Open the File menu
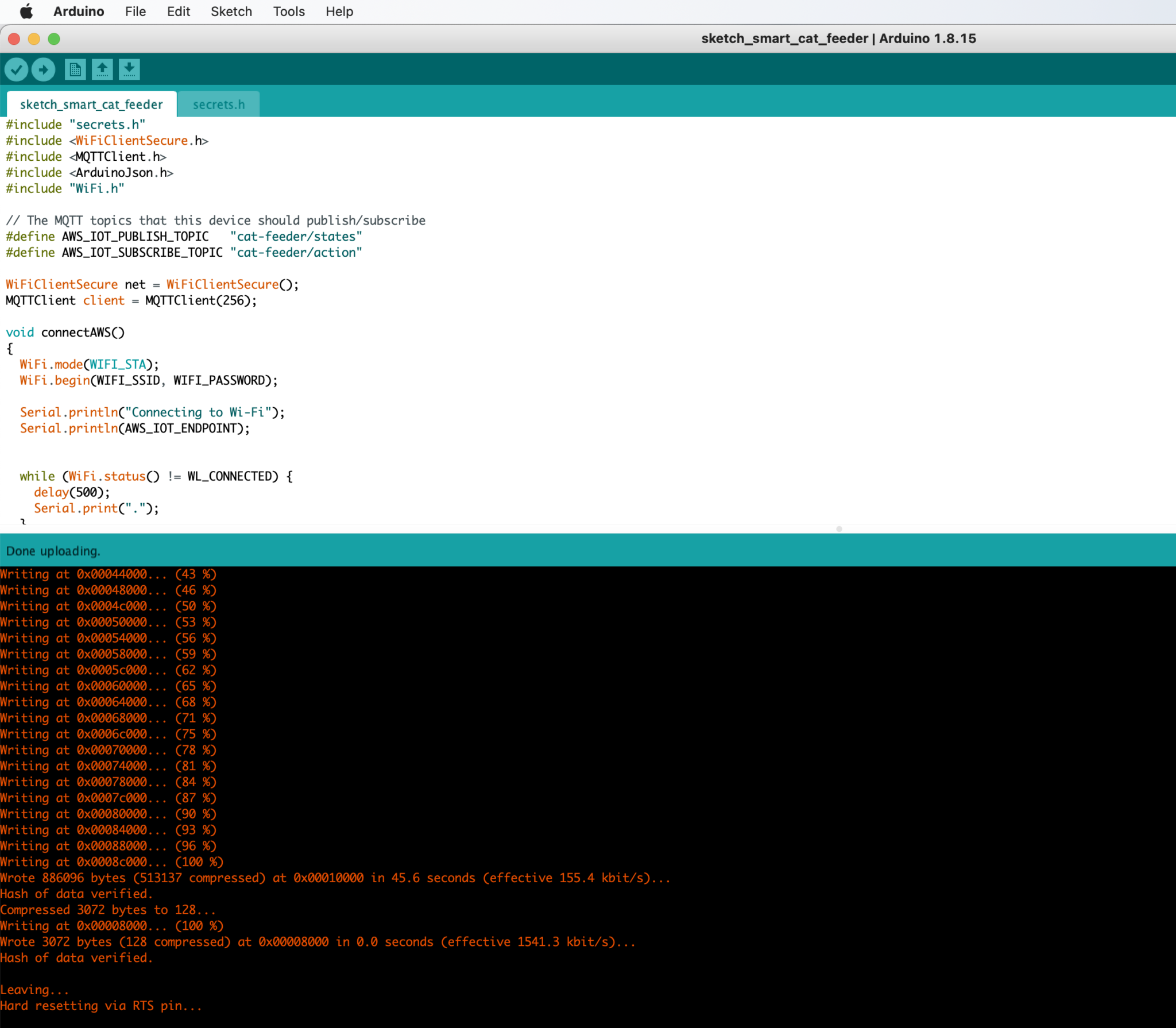The height and width of the screenshot is (1028, 1176). pos(136,11)
